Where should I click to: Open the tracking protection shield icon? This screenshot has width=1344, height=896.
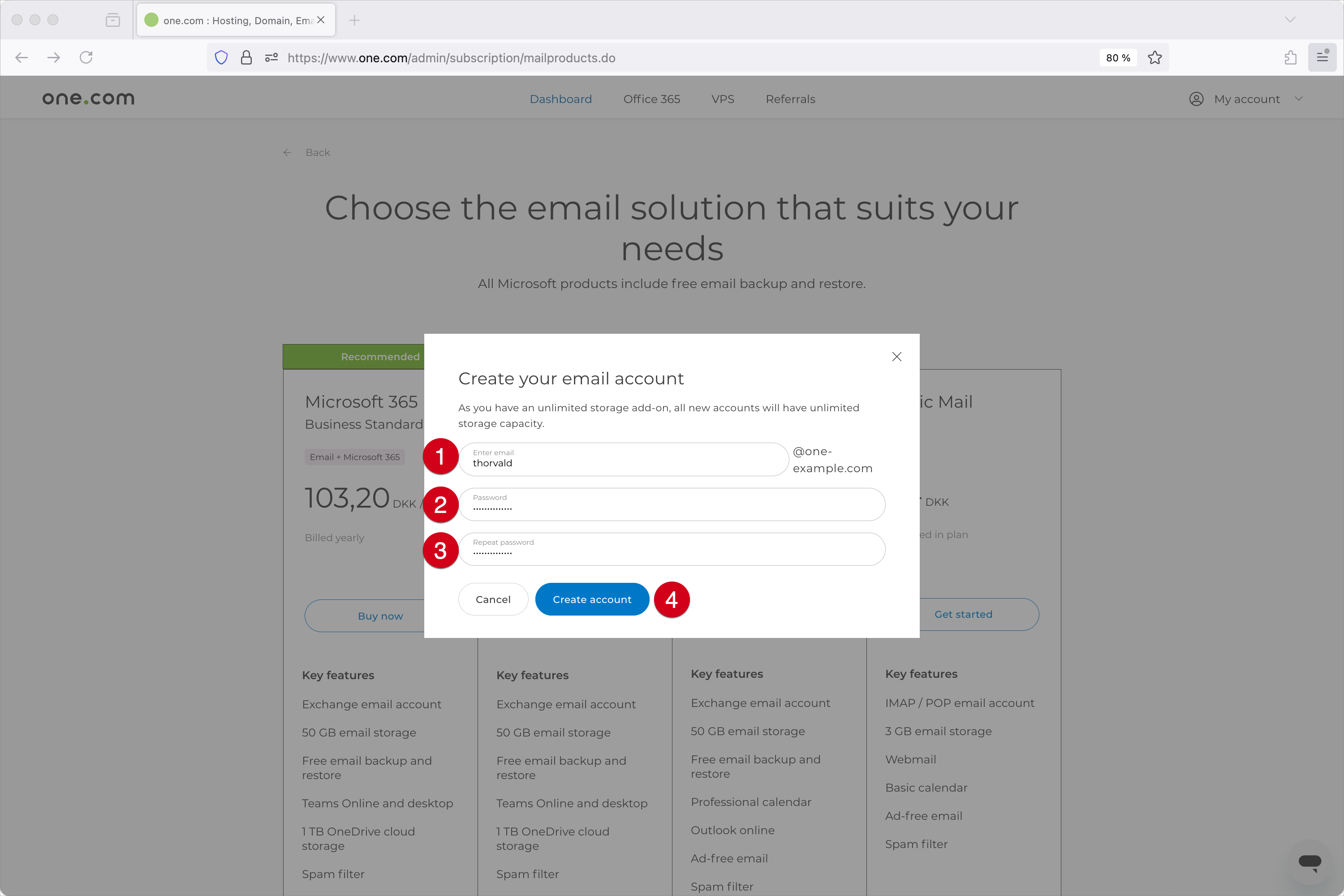[221, 57]
